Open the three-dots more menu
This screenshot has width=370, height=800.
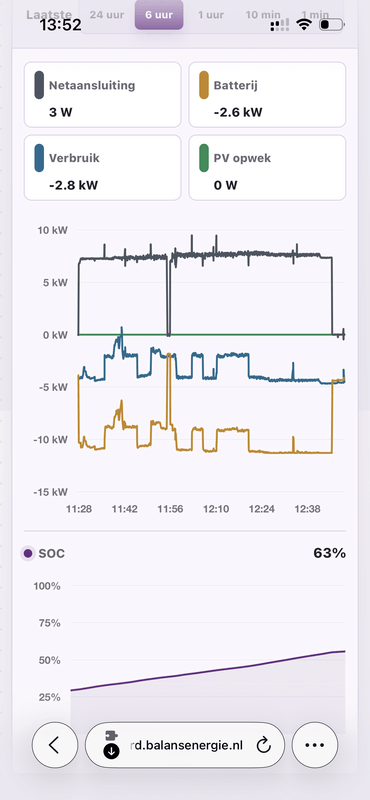[x=314, y=745]
